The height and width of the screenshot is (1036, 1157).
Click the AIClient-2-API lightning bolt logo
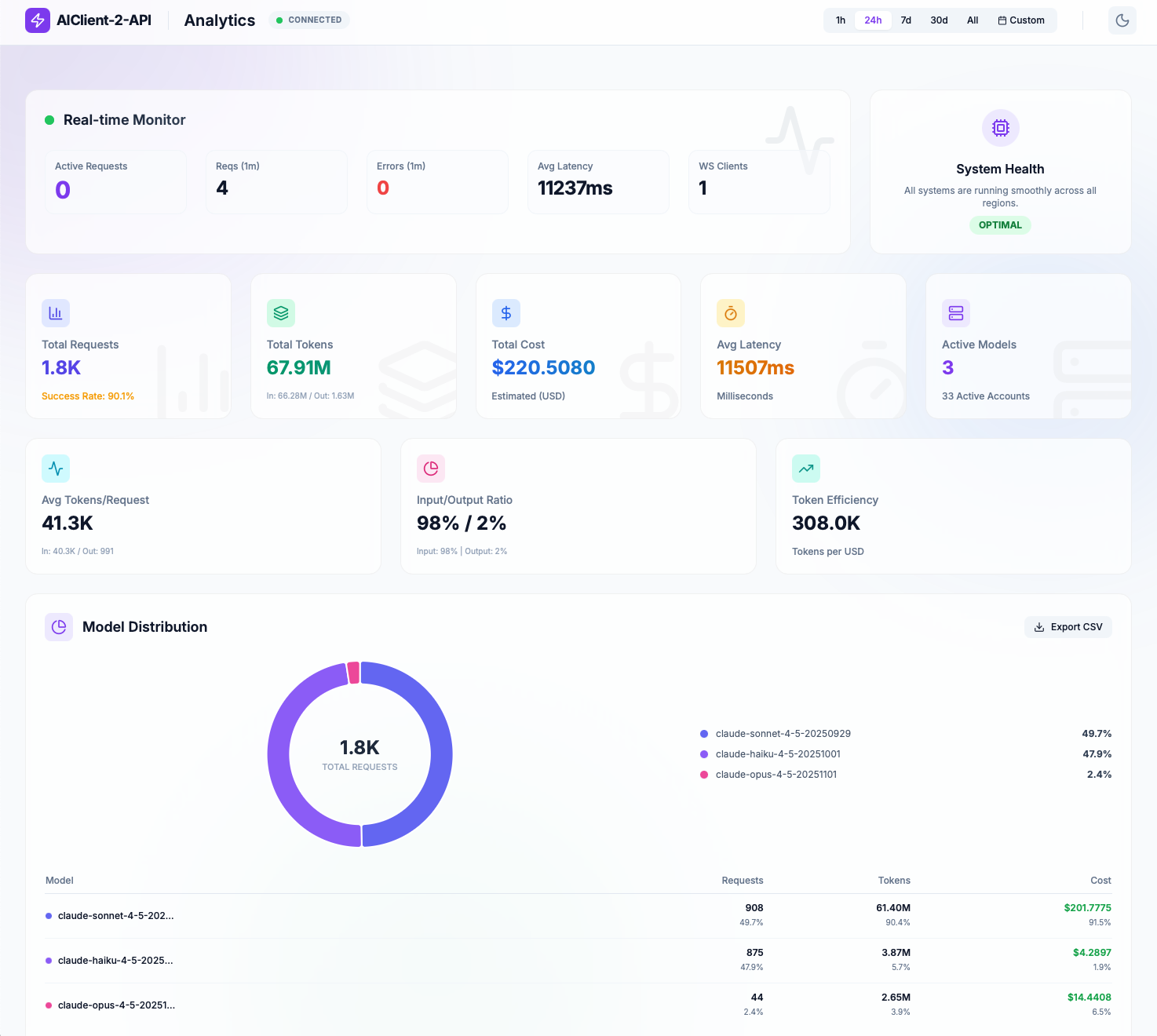pos(38,20)
